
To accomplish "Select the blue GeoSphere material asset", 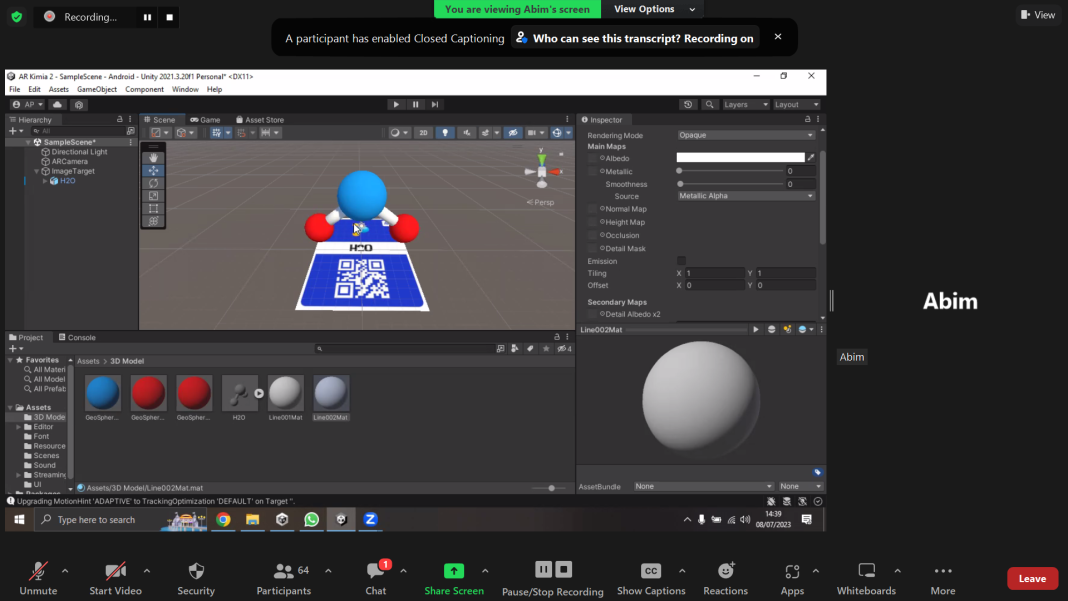I will tap(103, 397).
